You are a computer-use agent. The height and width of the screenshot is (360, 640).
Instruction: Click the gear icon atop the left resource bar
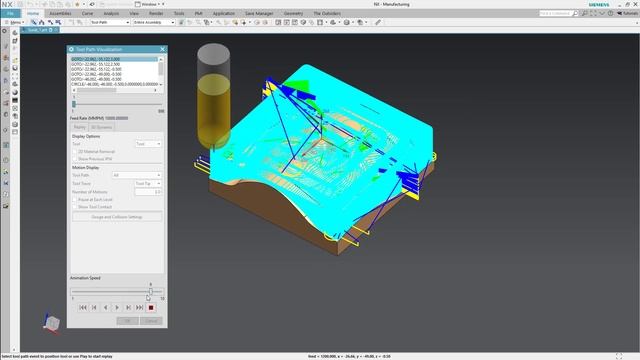[x=4, y=31]
